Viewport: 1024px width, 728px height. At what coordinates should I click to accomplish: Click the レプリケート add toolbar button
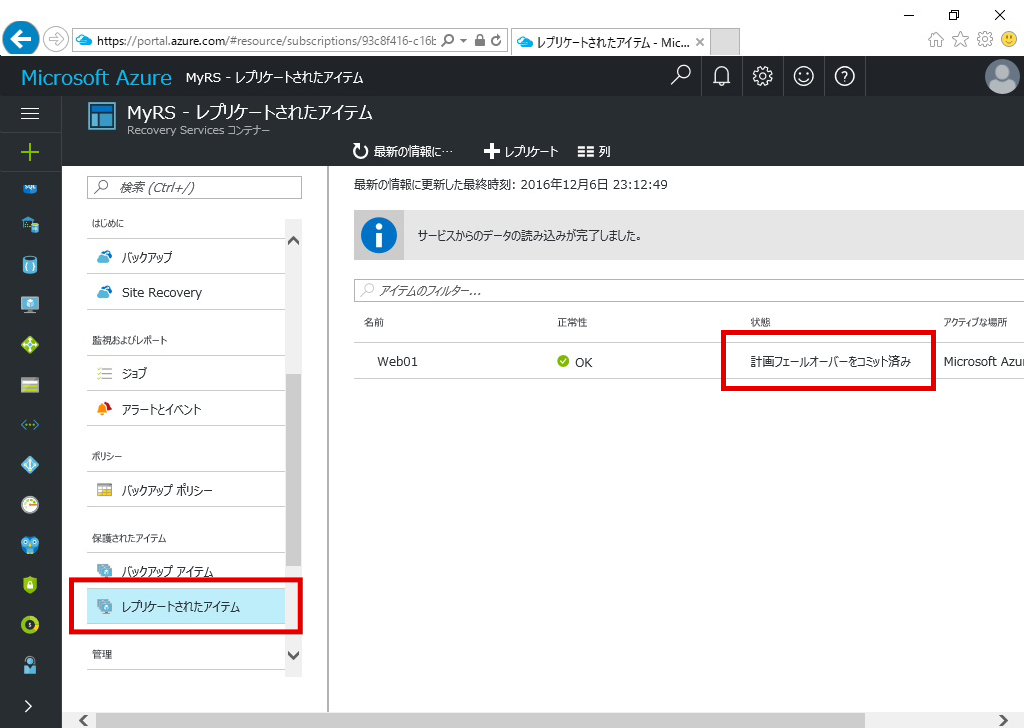point(521,151)
